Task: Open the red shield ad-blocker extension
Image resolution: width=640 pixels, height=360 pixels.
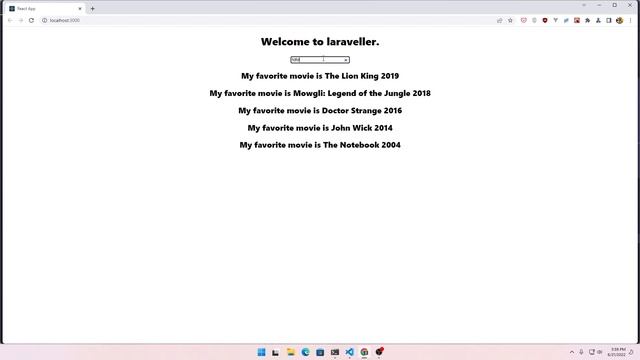Action: coord(545,20)
